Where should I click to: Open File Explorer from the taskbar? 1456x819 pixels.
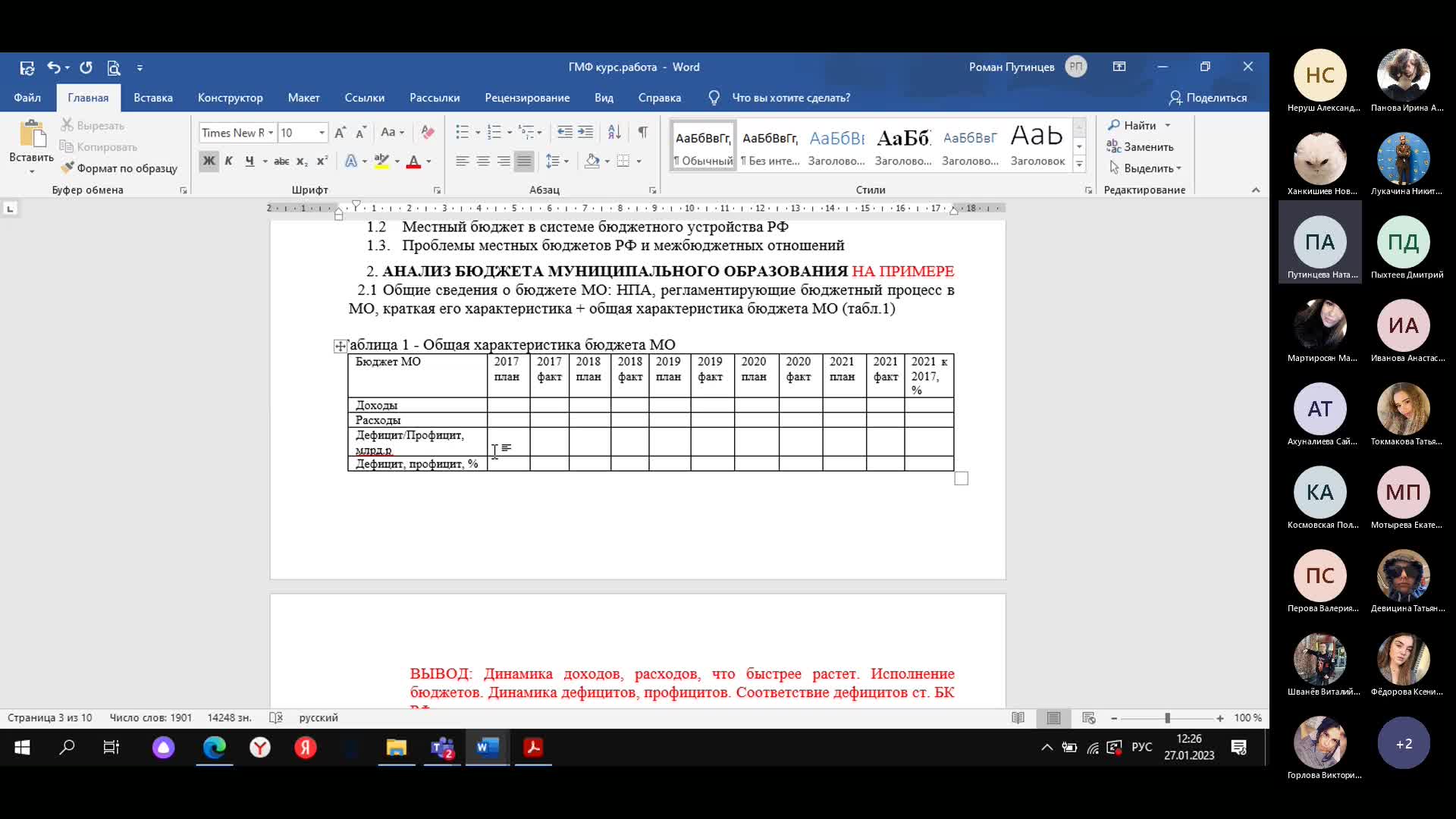tap(397, 748)
